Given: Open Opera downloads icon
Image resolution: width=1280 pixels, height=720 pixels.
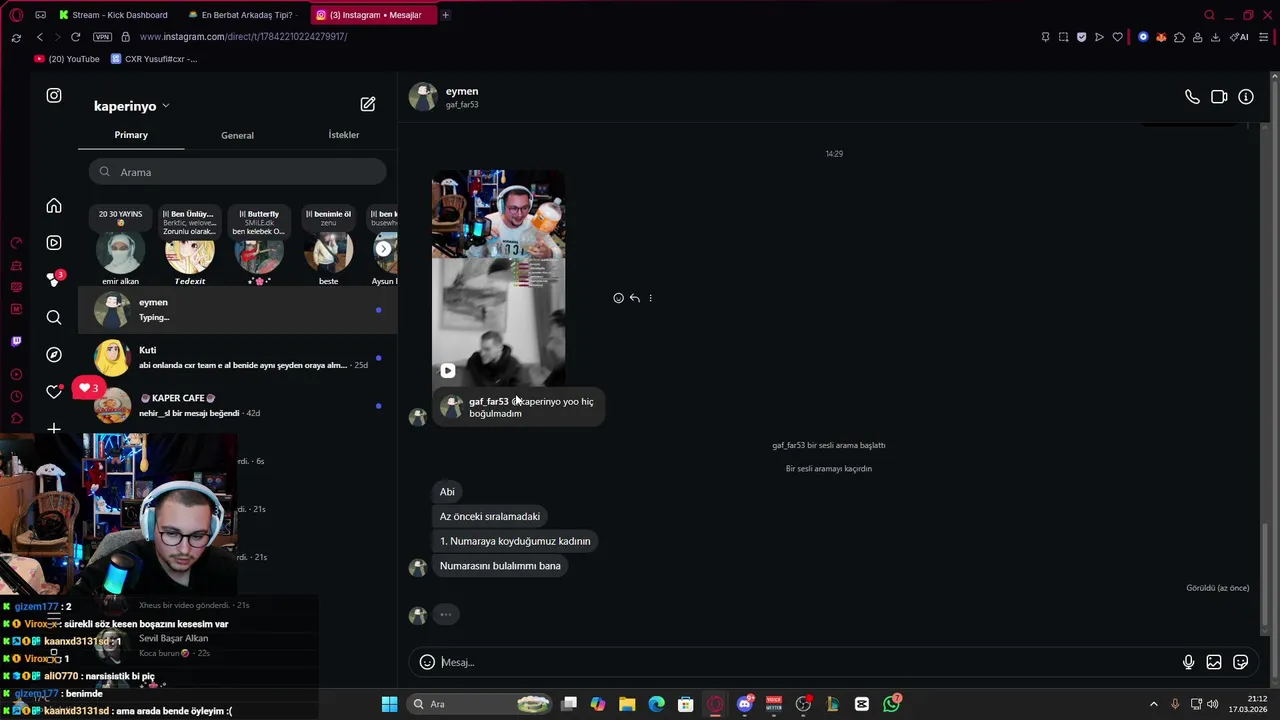Looking at the screenshot, I should [1215, 37].
